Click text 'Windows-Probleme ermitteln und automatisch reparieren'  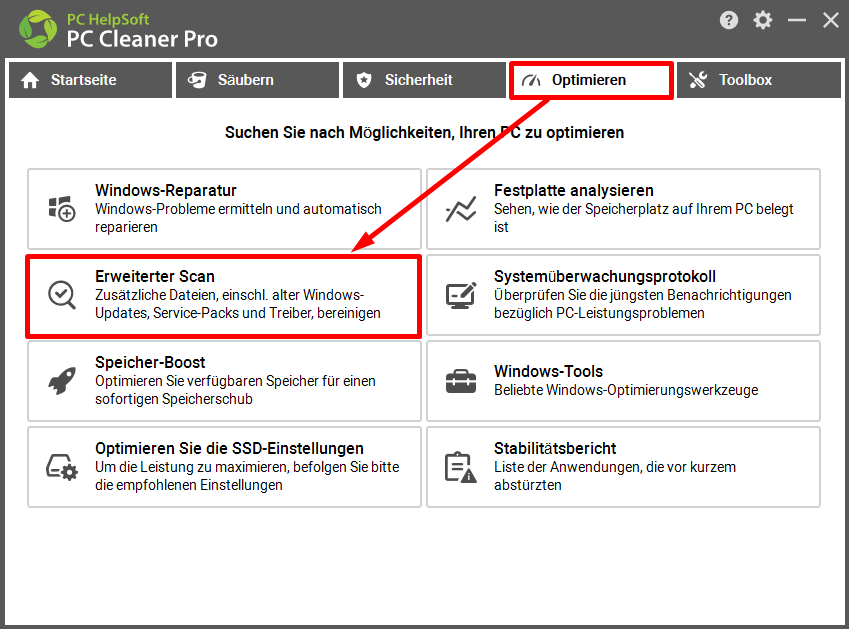(238, 218)
